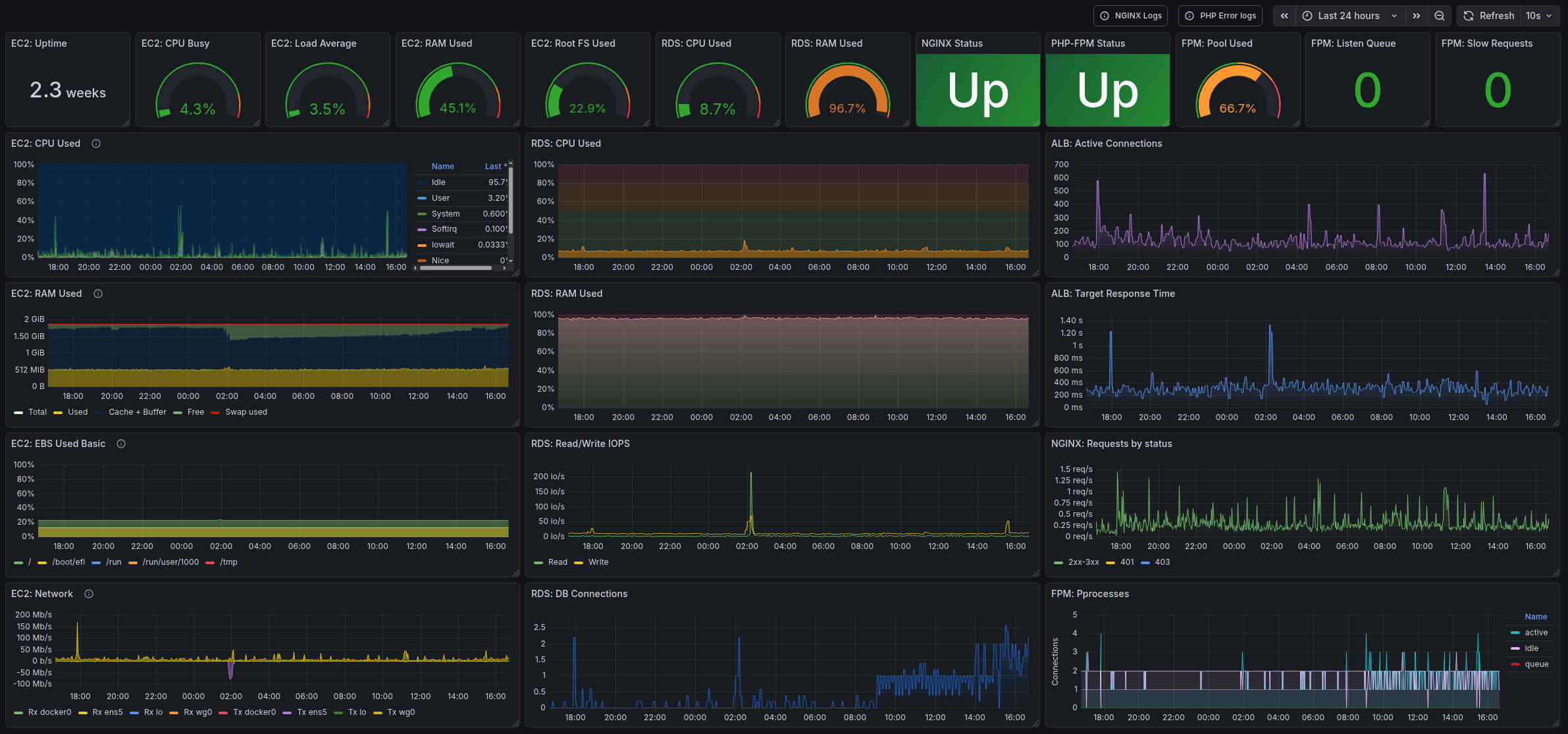This screenshot has width=1568, height=734.
Task: Open the ALB: Active Connections panel title menu
Action: (x=1106, y=144)
